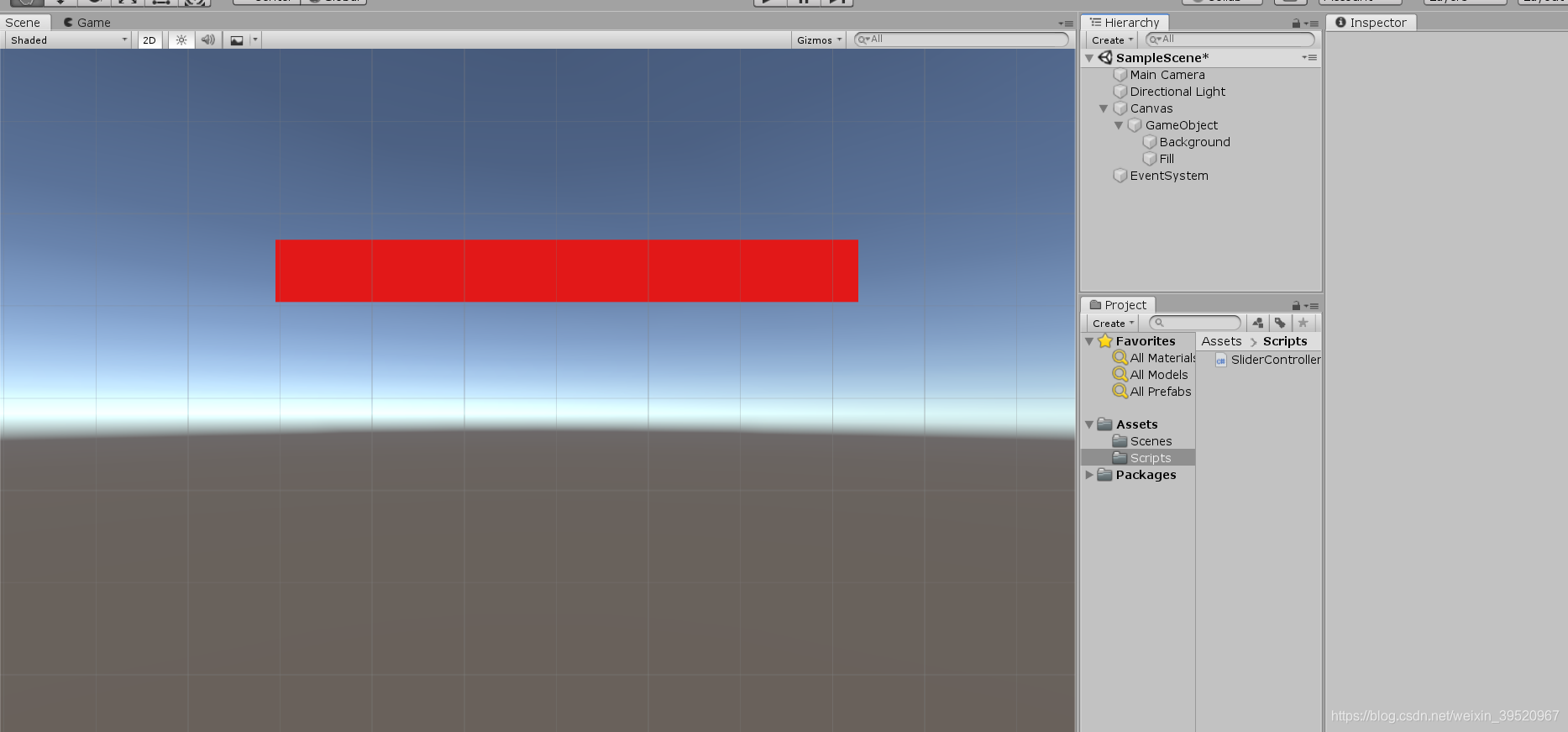Select the Hierarchy tab
1568x732 pixels.
1125,23
